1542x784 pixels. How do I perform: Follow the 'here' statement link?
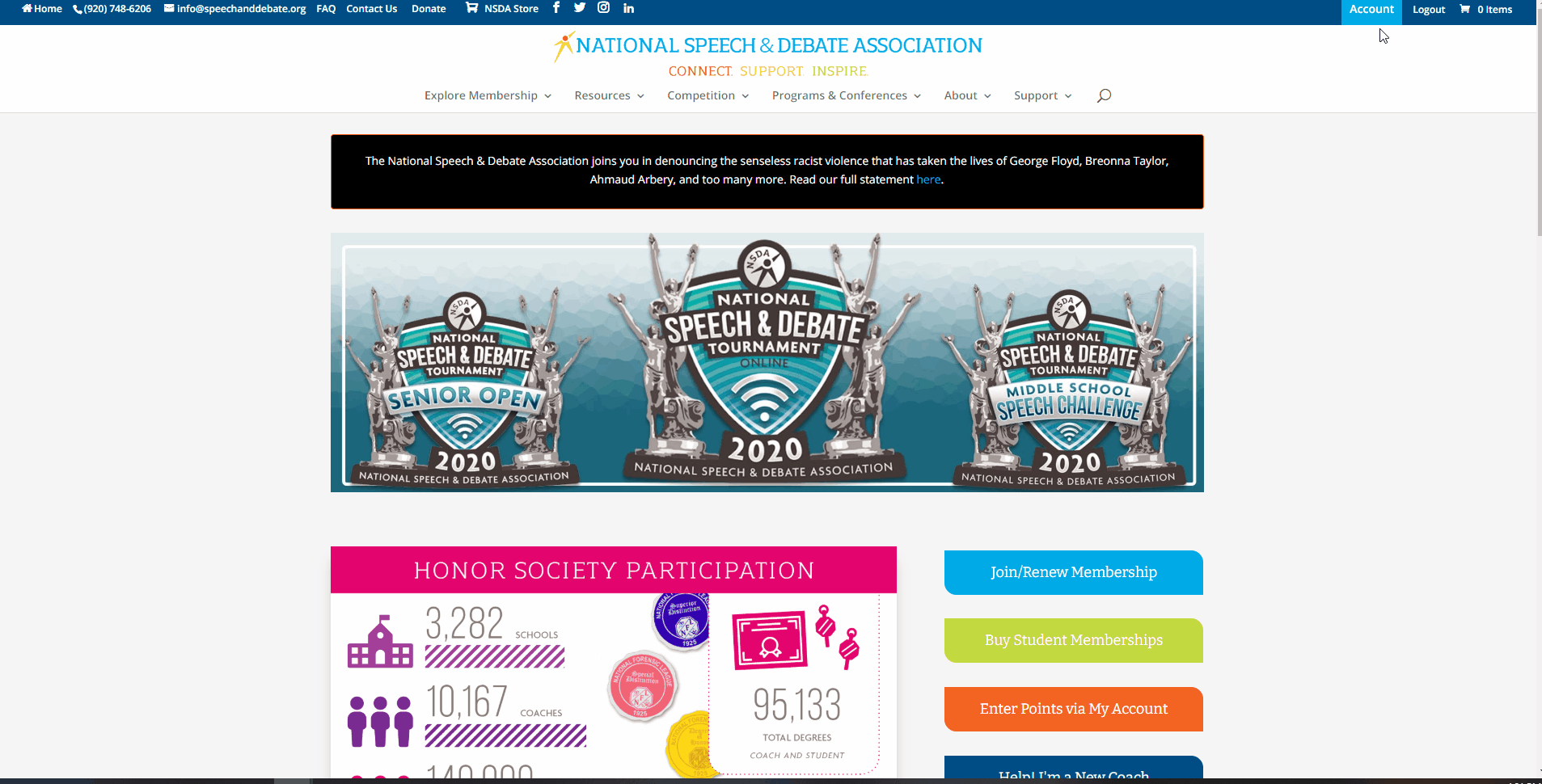[x=928, y=179]
